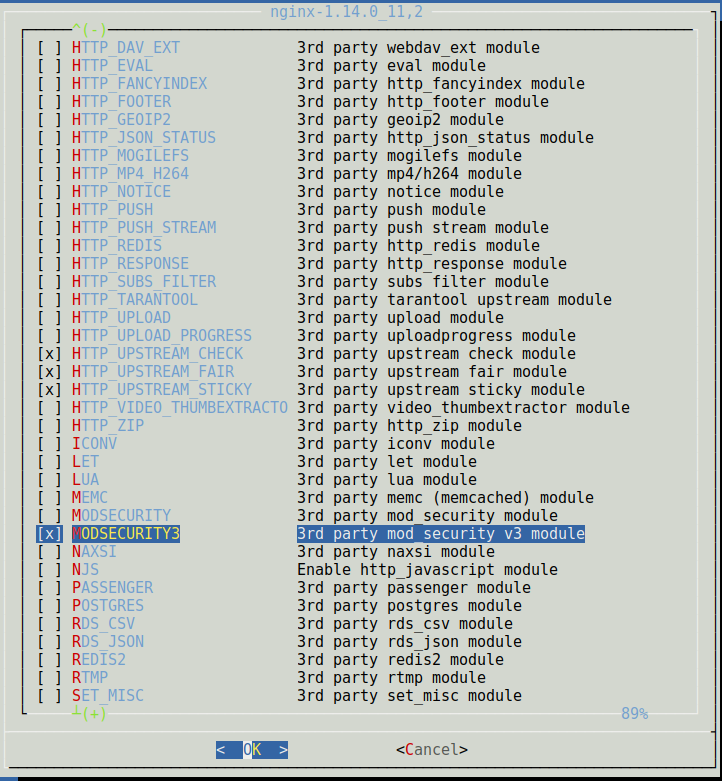Enable the NAXSI checkbox
The height and width of the screenshot is (781, 722).
(49, 552)
